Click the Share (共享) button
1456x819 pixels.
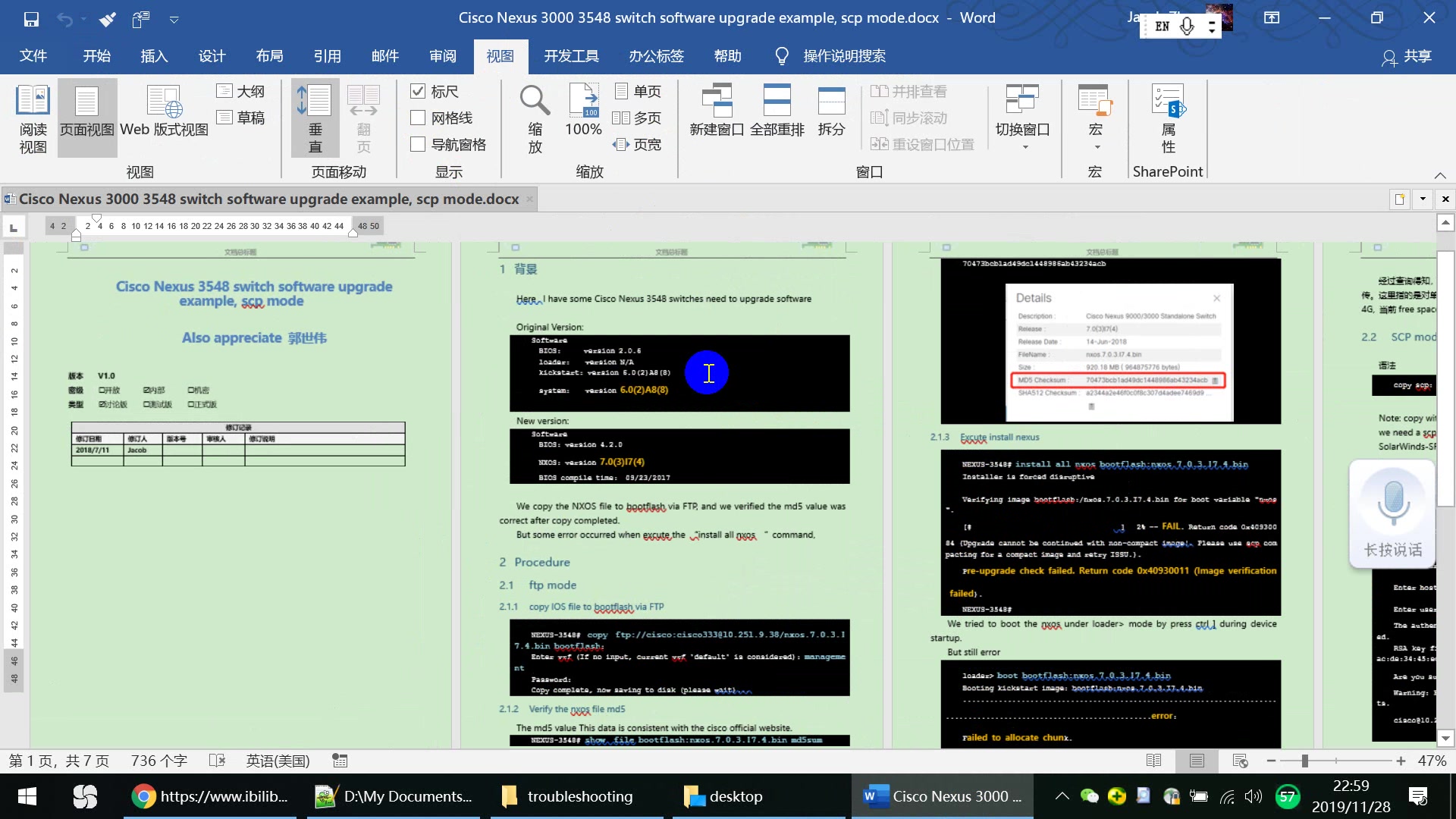tap(1407, 56)
